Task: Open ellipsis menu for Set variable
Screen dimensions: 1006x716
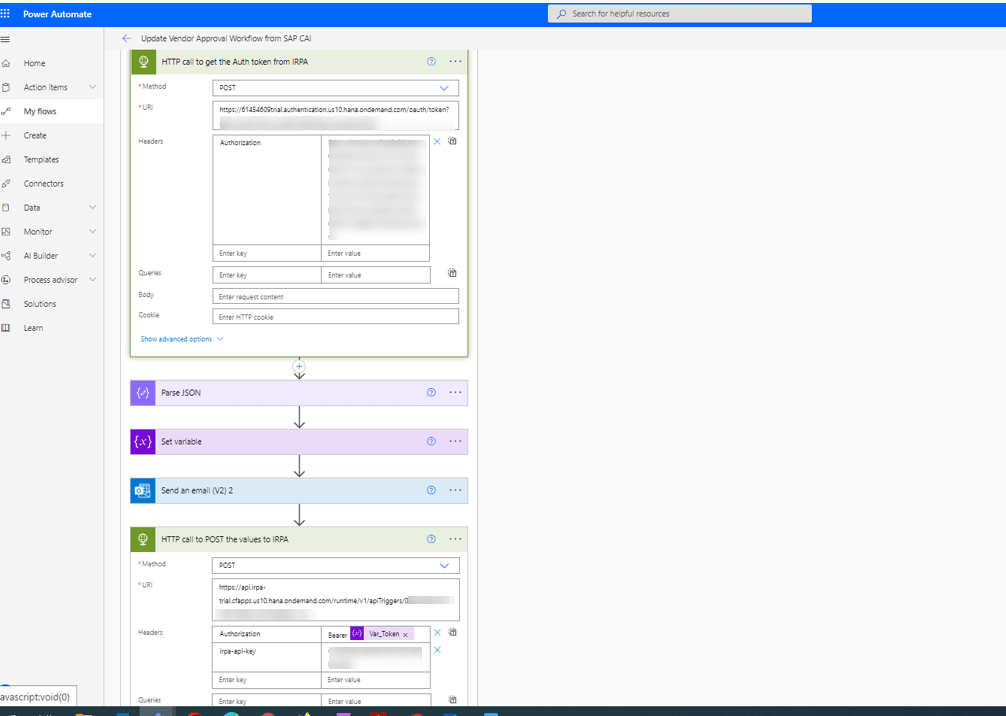Action: 456,441
